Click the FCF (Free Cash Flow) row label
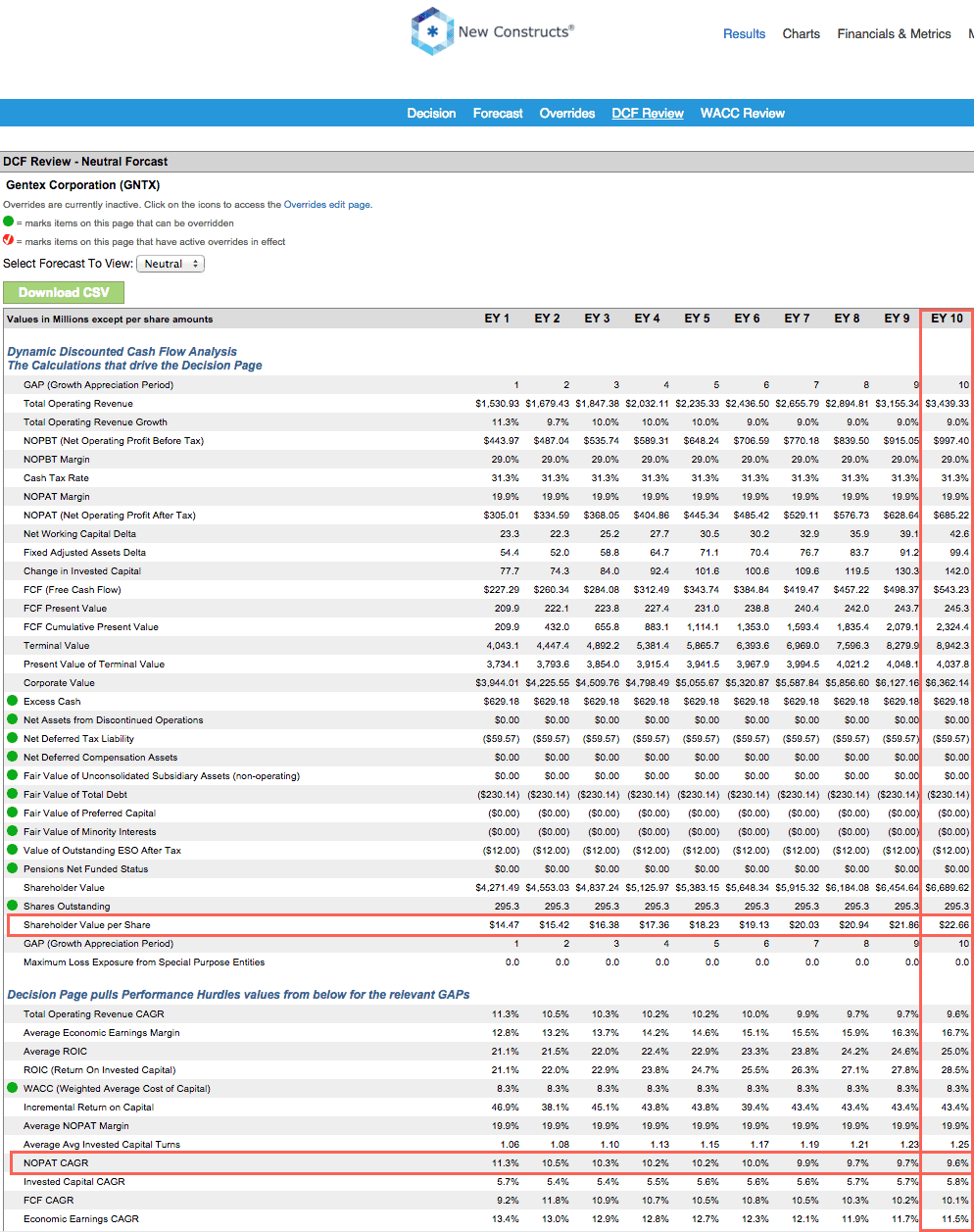 pos(73,589)
